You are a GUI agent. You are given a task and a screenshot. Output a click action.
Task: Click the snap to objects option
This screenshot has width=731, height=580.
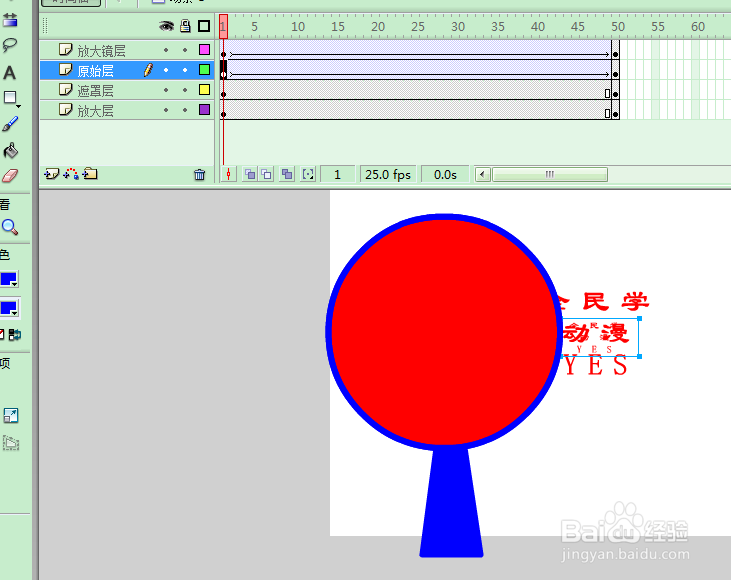point(10,415)
